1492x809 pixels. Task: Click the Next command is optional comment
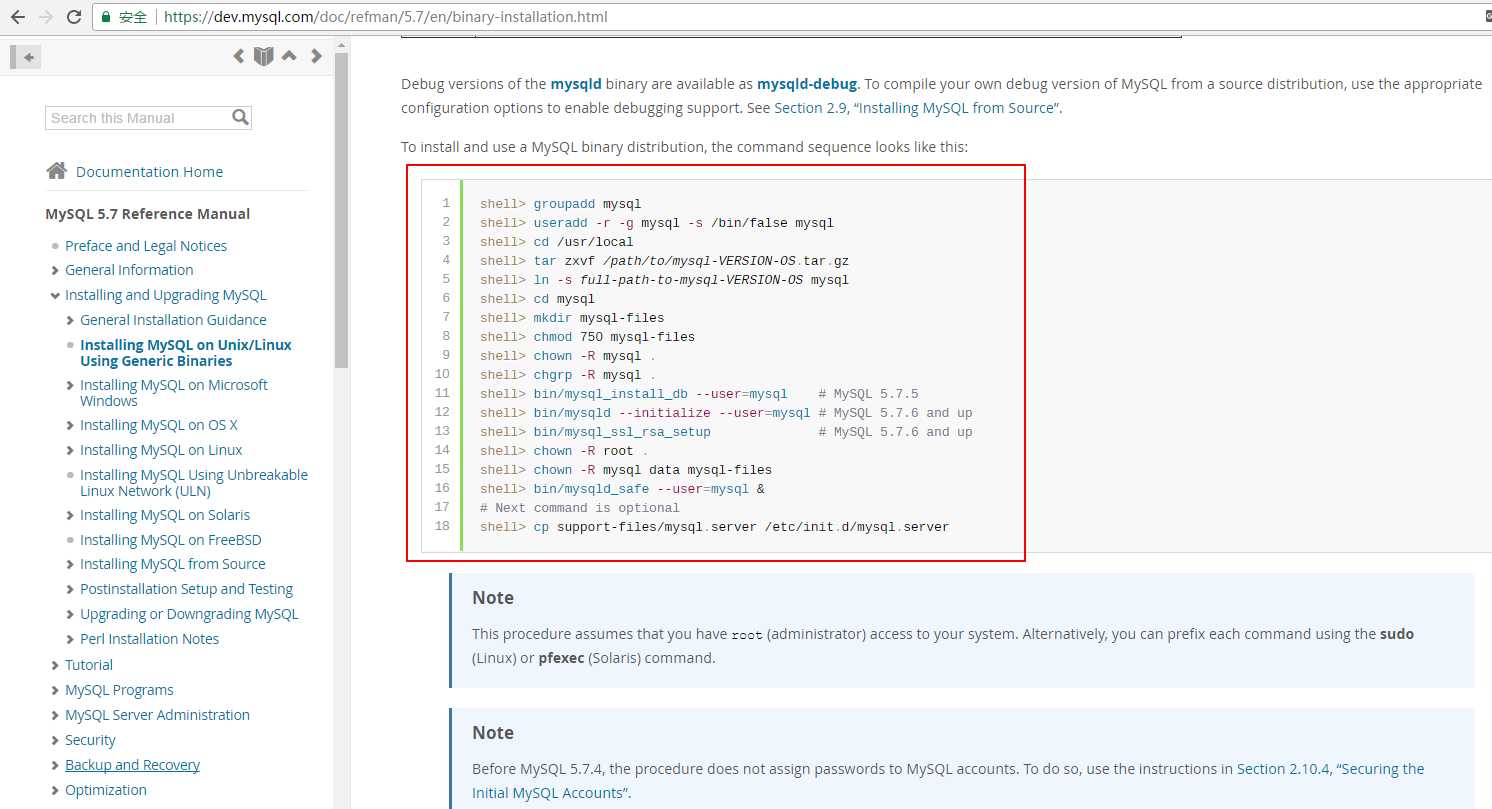579,508
